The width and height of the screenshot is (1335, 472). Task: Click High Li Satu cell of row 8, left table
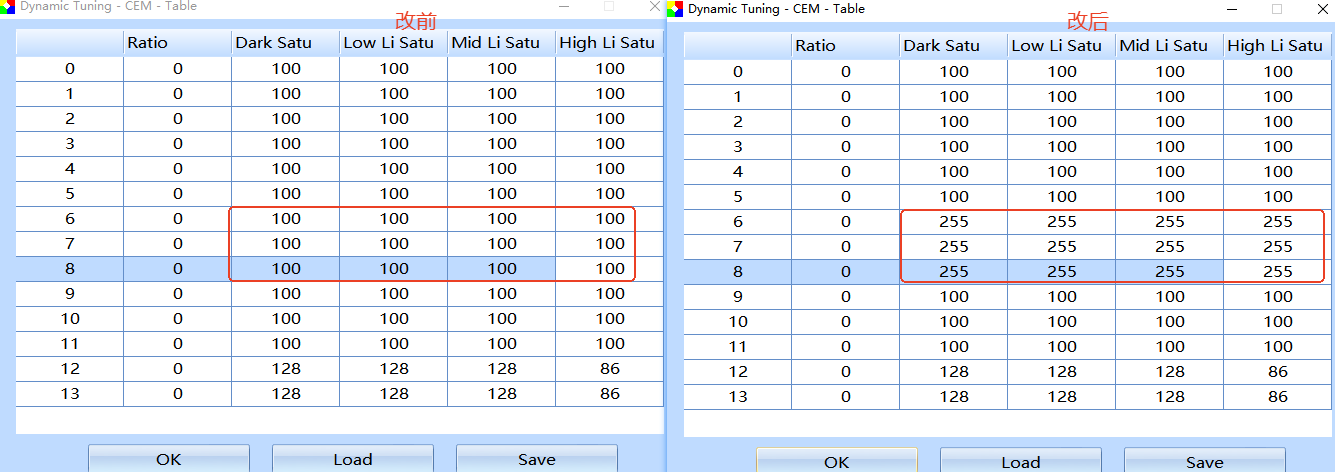pos(609,269)
